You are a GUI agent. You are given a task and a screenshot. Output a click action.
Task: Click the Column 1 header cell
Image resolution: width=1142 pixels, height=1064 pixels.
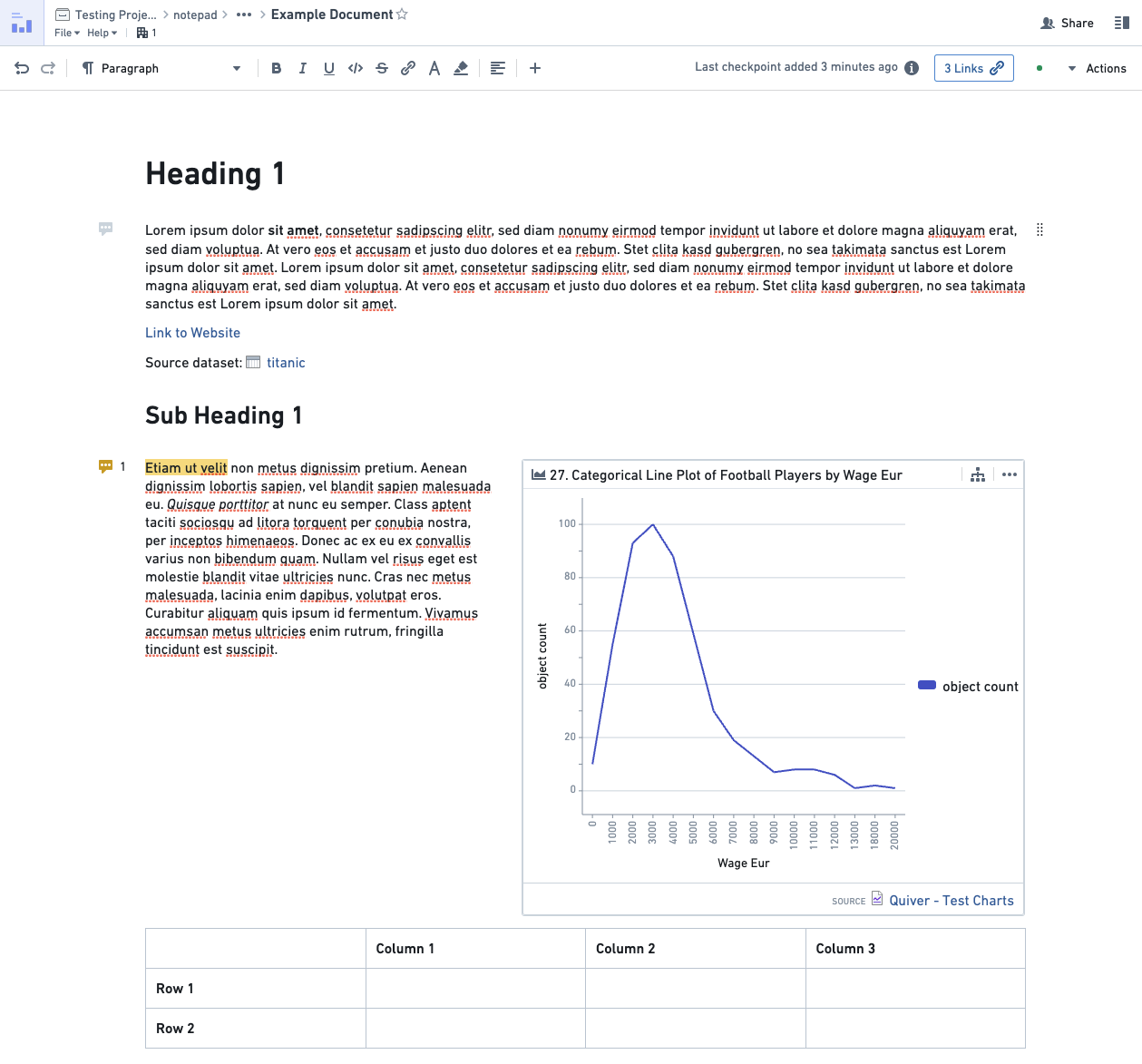click(x=475, y=949)
